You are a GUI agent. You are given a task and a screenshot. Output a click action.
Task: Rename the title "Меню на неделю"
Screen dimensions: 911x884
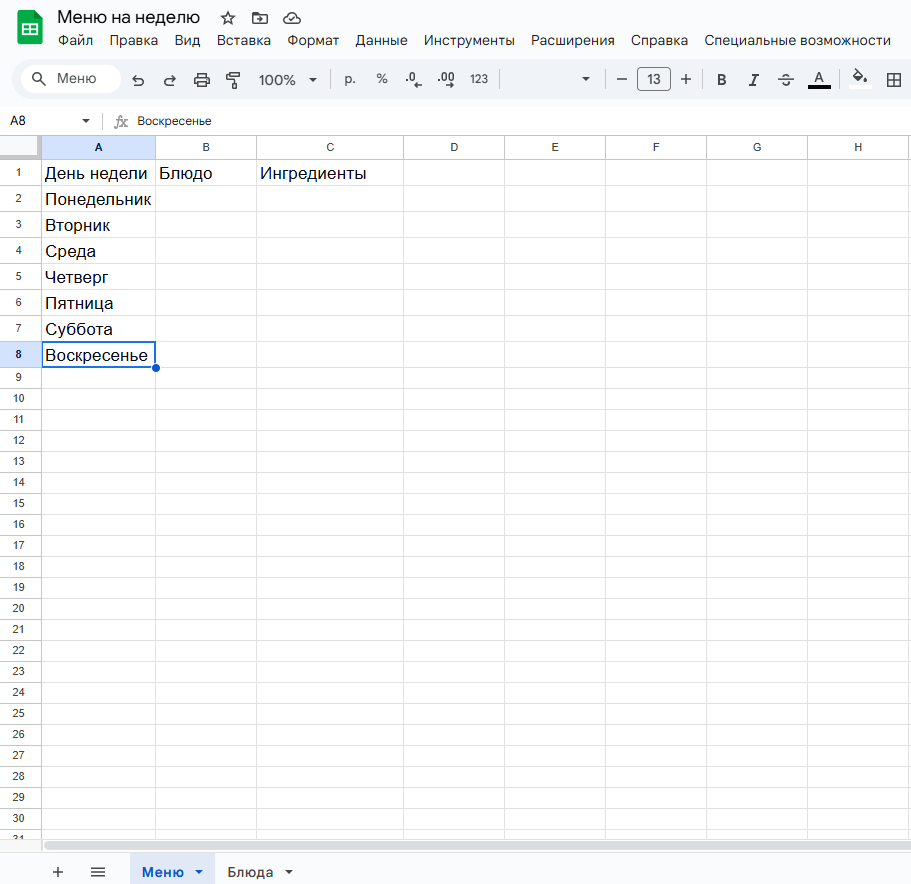(128, 17)
